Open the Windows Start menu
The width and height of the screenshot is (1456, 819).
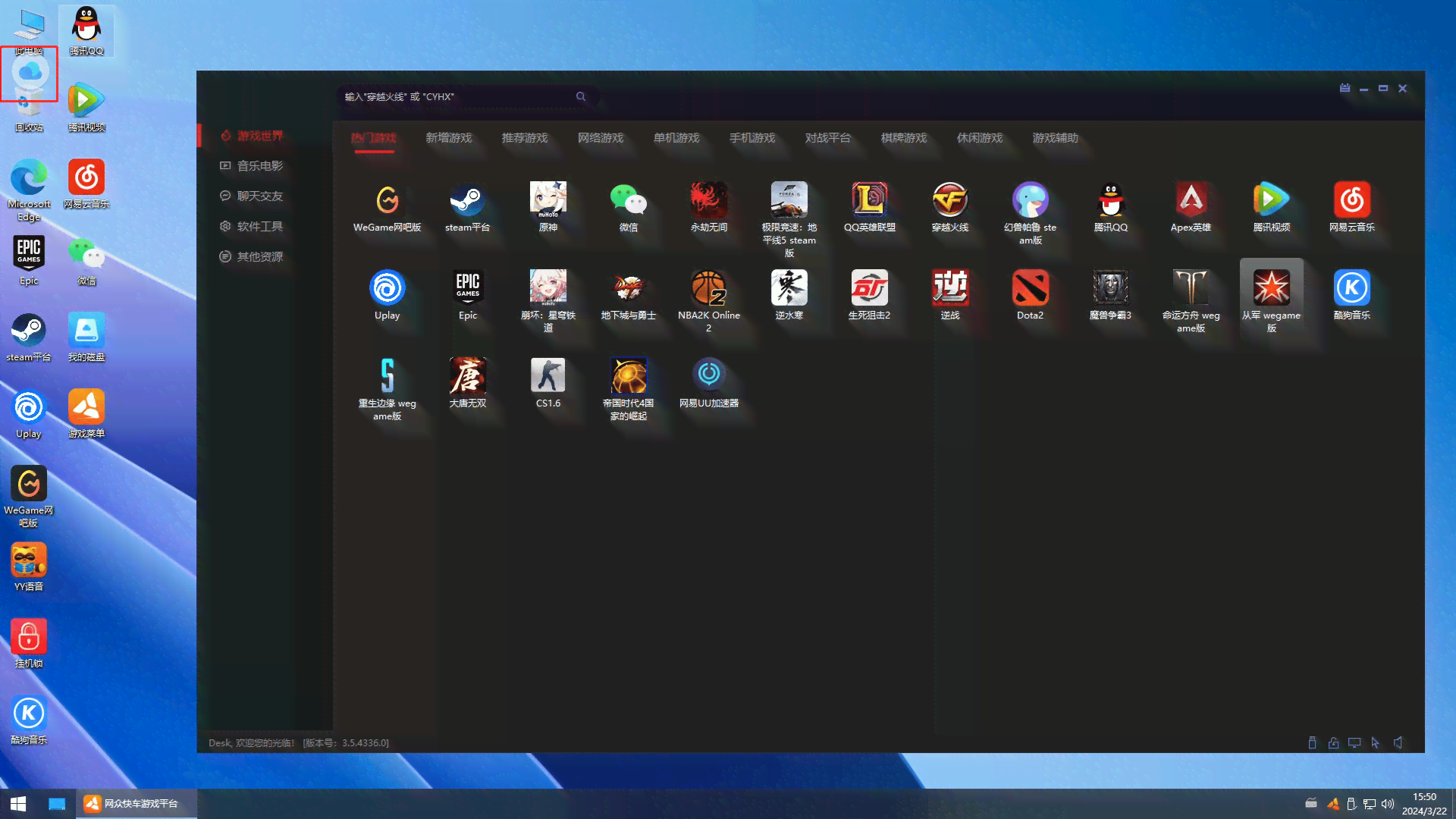(x=18, y=804)
